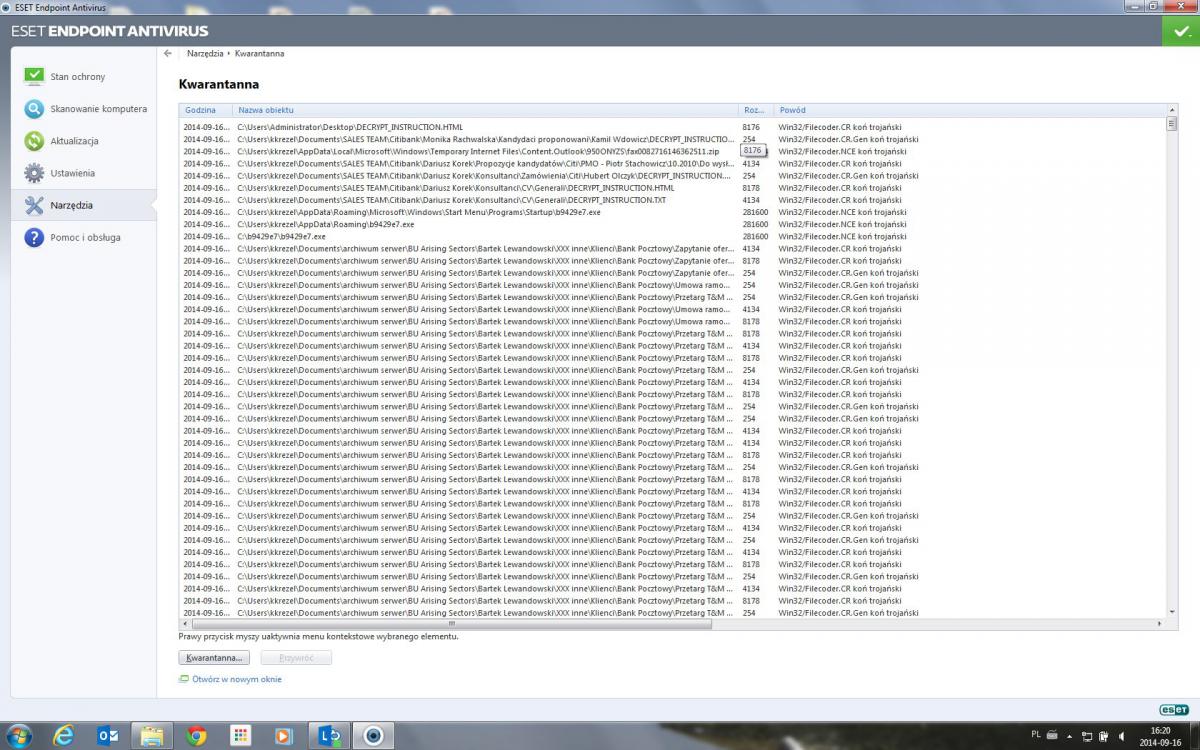Select row Administrator\Desktop\DECRYPT_INSTRUCTION.HTML
Image resolution: width=1200 pixels, height=750 pixels.
pos(673,127)
